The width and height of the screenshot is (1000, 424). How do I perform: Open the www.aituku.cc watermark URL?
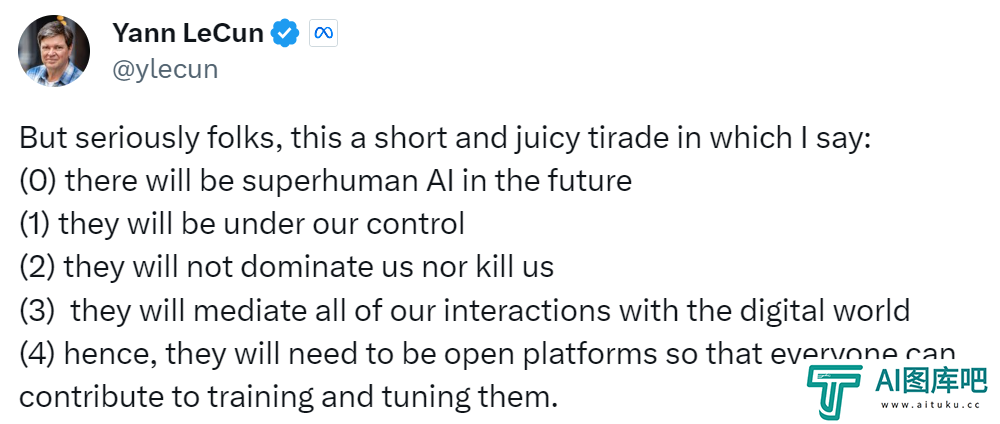[930, 405]
